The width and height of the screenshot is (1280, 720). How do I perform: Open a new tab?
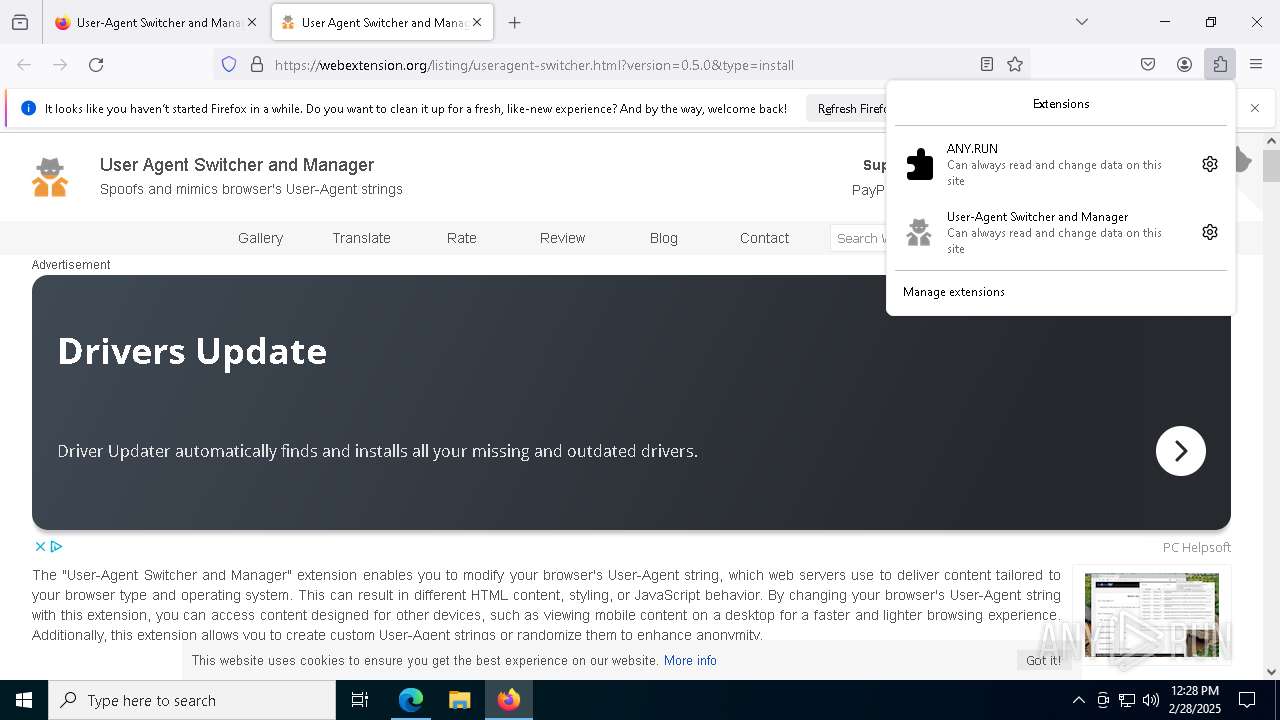[514, 22]
